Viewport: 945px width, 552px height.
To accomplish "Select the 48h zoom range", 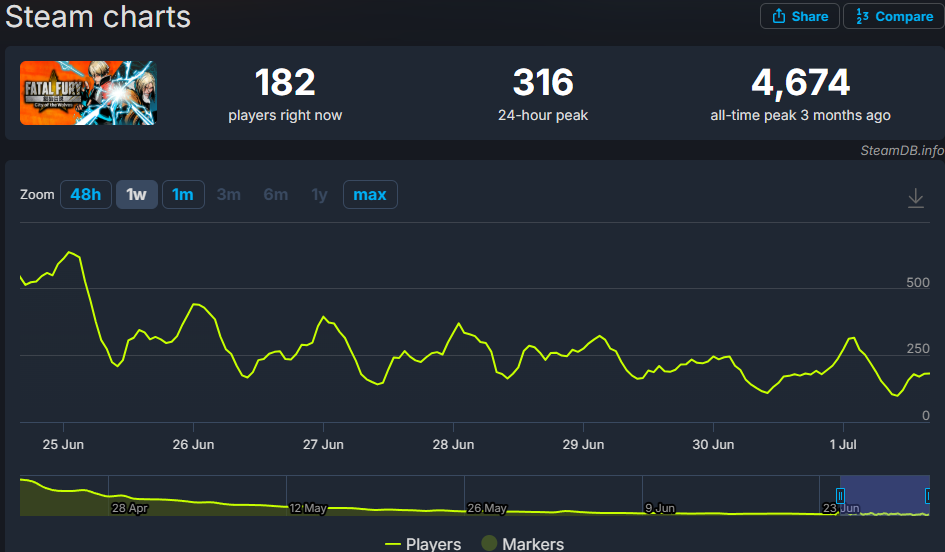I will point(86,195).
